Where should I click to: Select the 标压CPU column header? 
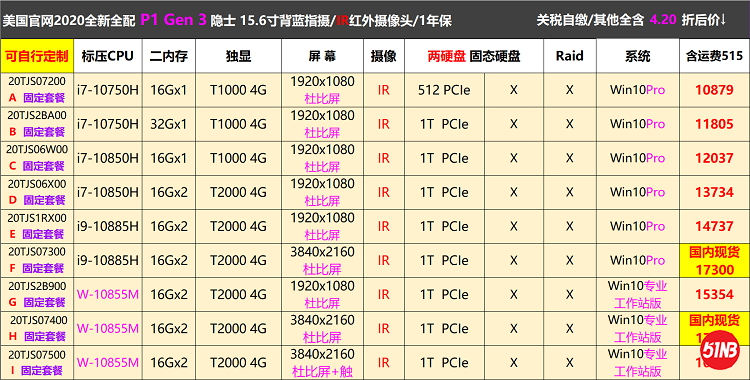[x=108, y=56]
